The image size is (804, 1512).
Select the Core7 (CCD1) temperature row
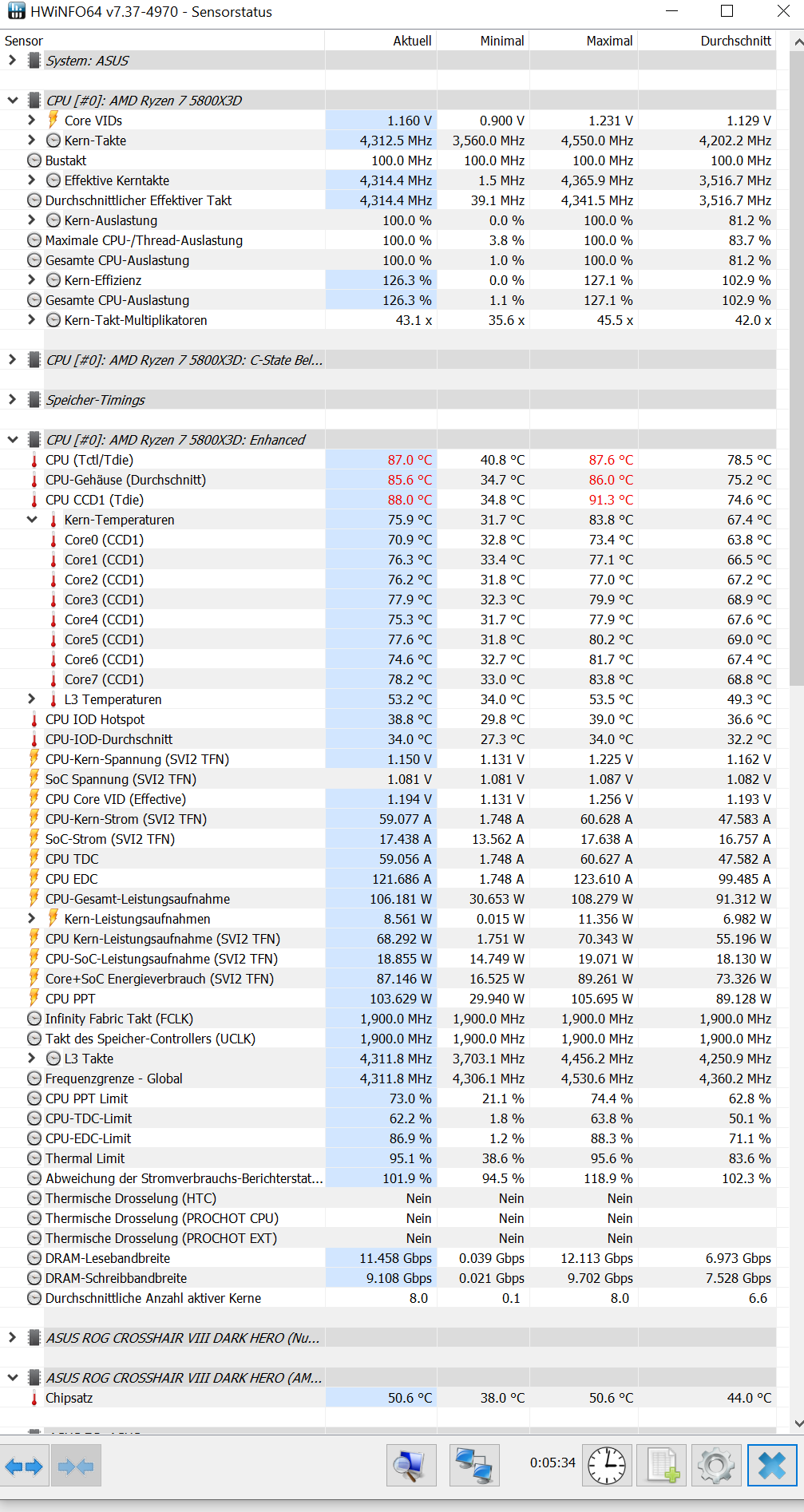(x=388, y=679)
